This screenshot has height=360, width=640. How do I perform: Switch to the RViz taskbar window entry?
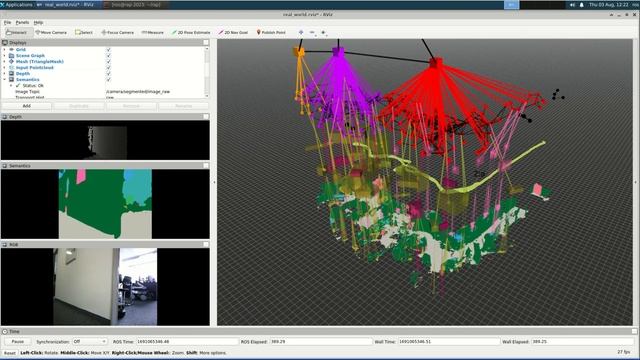tap(66, 5)
